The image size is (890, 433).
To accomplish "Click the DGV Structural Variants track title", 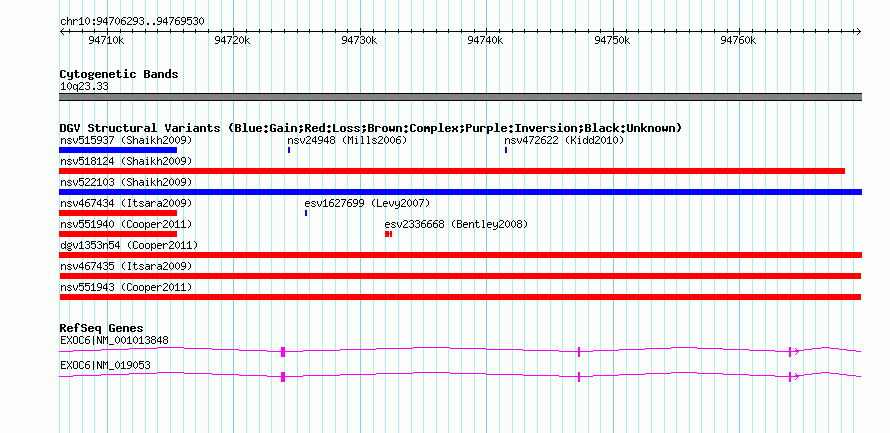I will pyautogui.click(x=371, y=128).
